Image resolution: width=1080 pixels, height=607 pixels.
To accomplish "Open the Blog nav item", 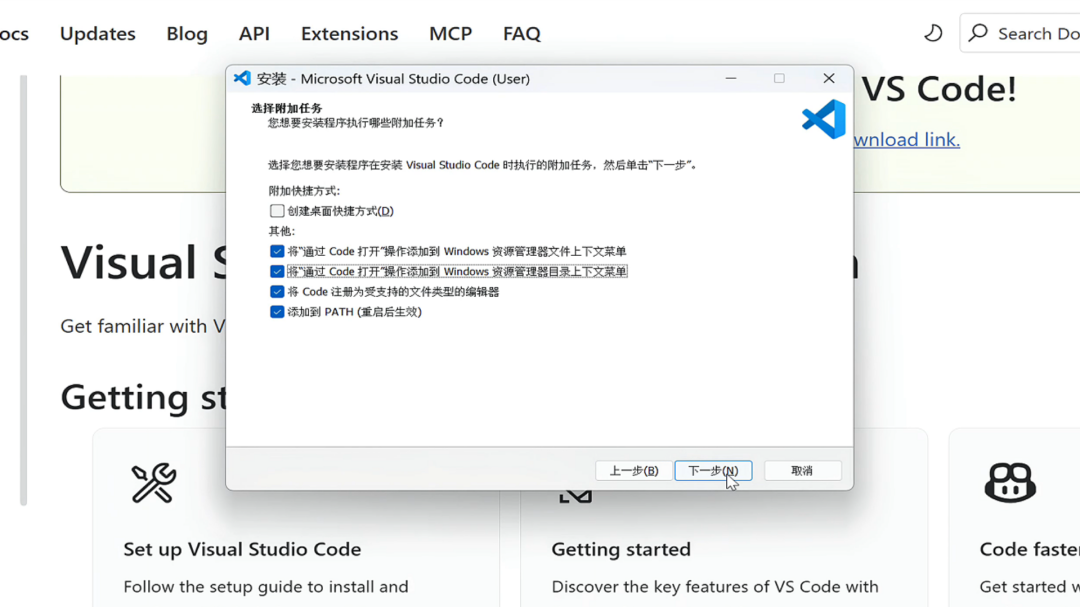I will click(x=187, y=33).
